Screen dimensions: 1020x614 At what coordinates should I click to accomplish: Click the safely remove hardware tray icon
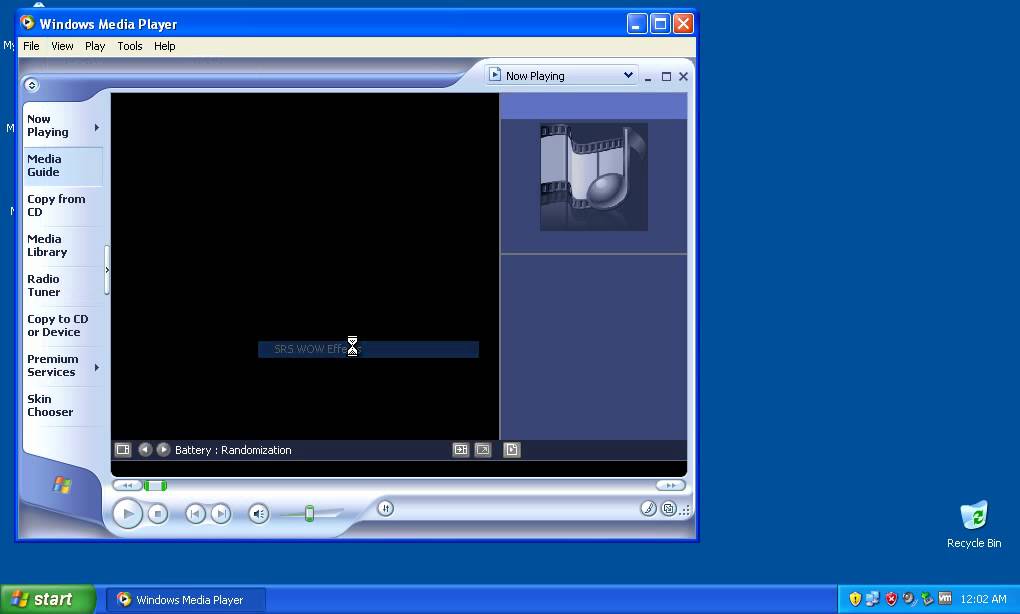[928, 598]
